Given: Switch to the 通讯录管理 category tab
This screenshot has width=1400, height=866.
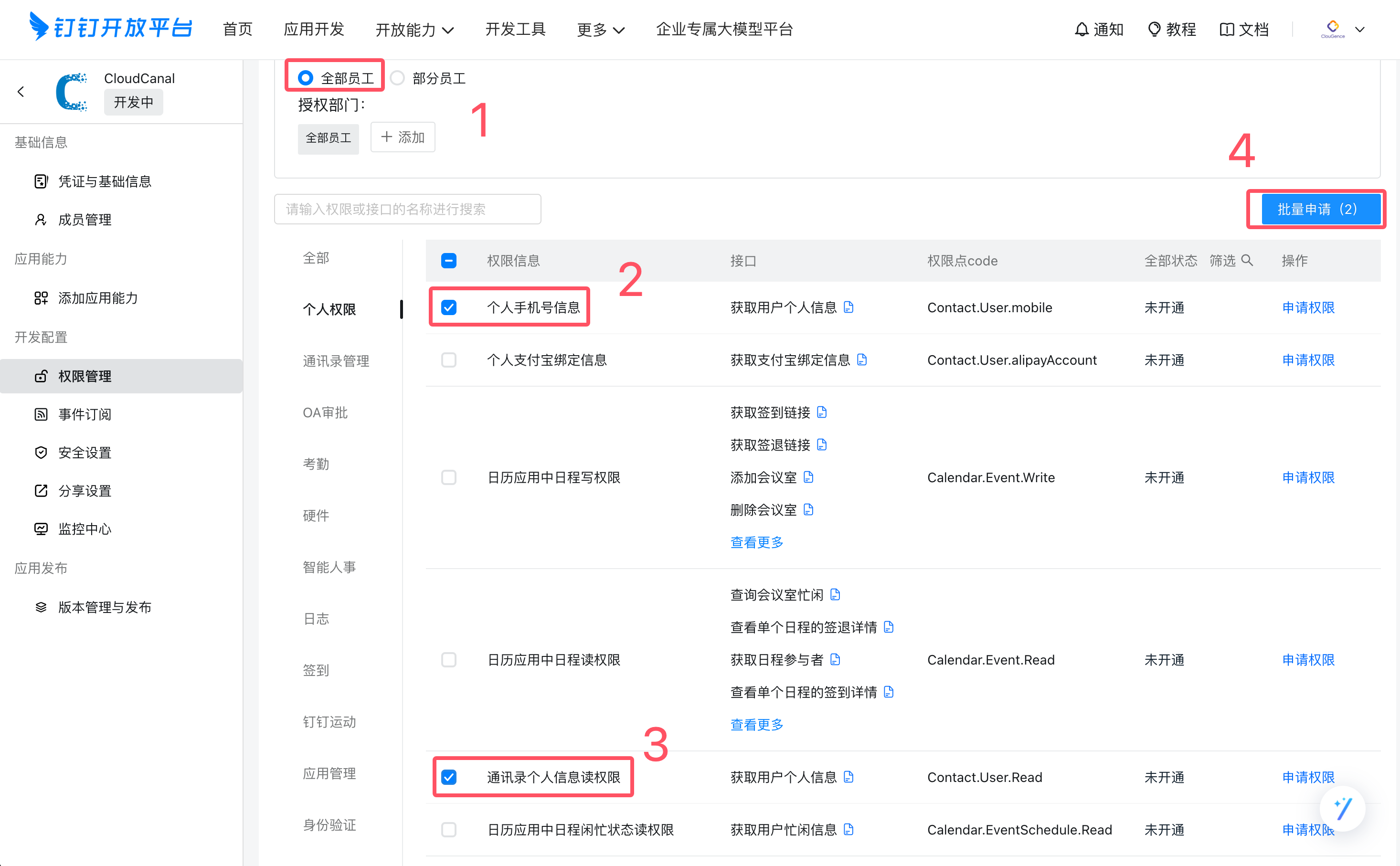Looking at the screenshot, I should [336, 361].
